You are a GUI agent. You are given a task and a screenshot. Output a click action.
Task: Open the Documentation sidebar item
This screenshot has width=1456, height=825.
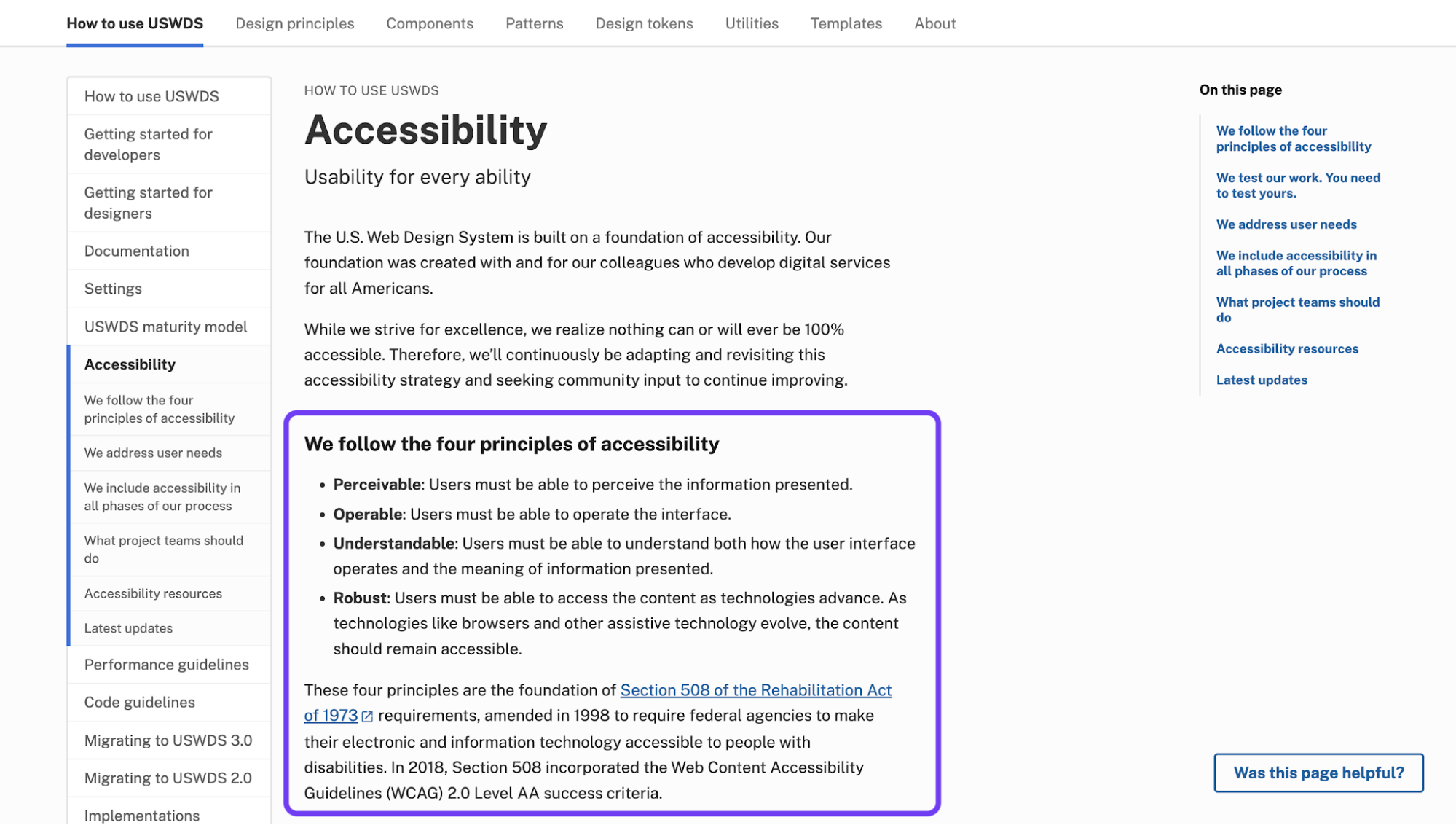pyautogui.click(x=170, y=251)
